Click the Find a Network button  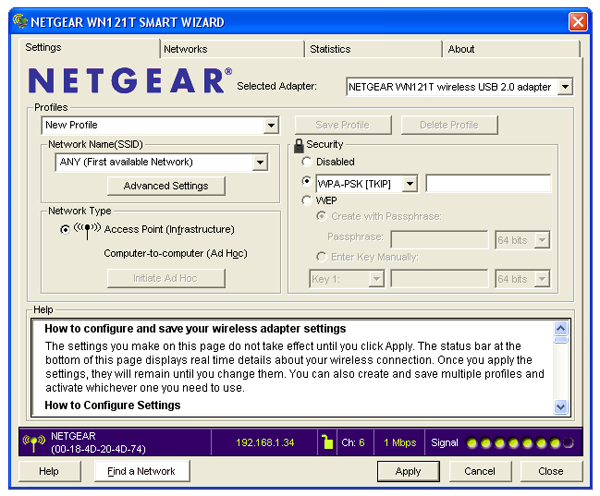[x=142, y=471]
